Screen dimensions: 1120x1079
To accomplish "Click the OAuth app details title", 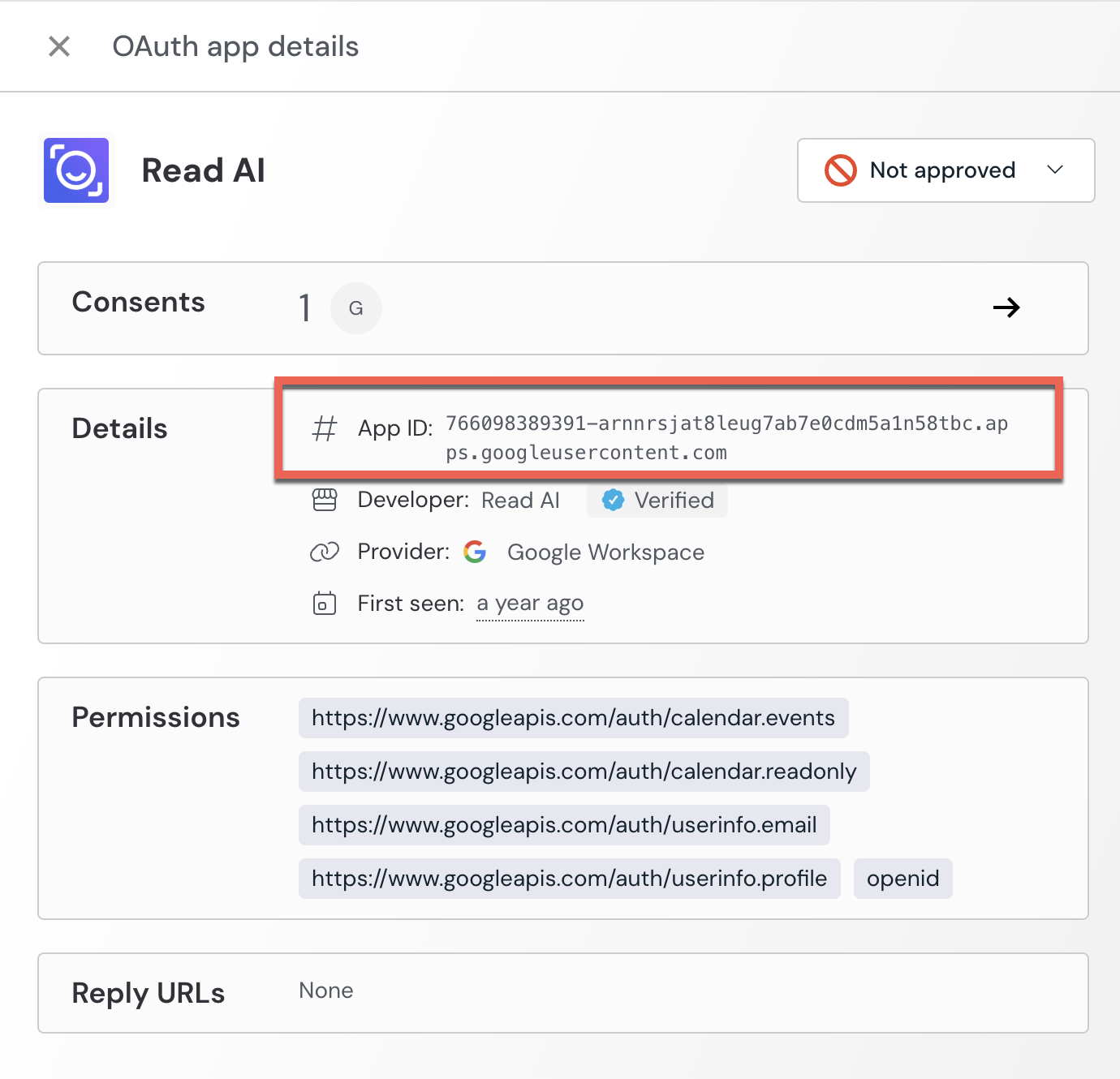I will click(x=235, y=47).
